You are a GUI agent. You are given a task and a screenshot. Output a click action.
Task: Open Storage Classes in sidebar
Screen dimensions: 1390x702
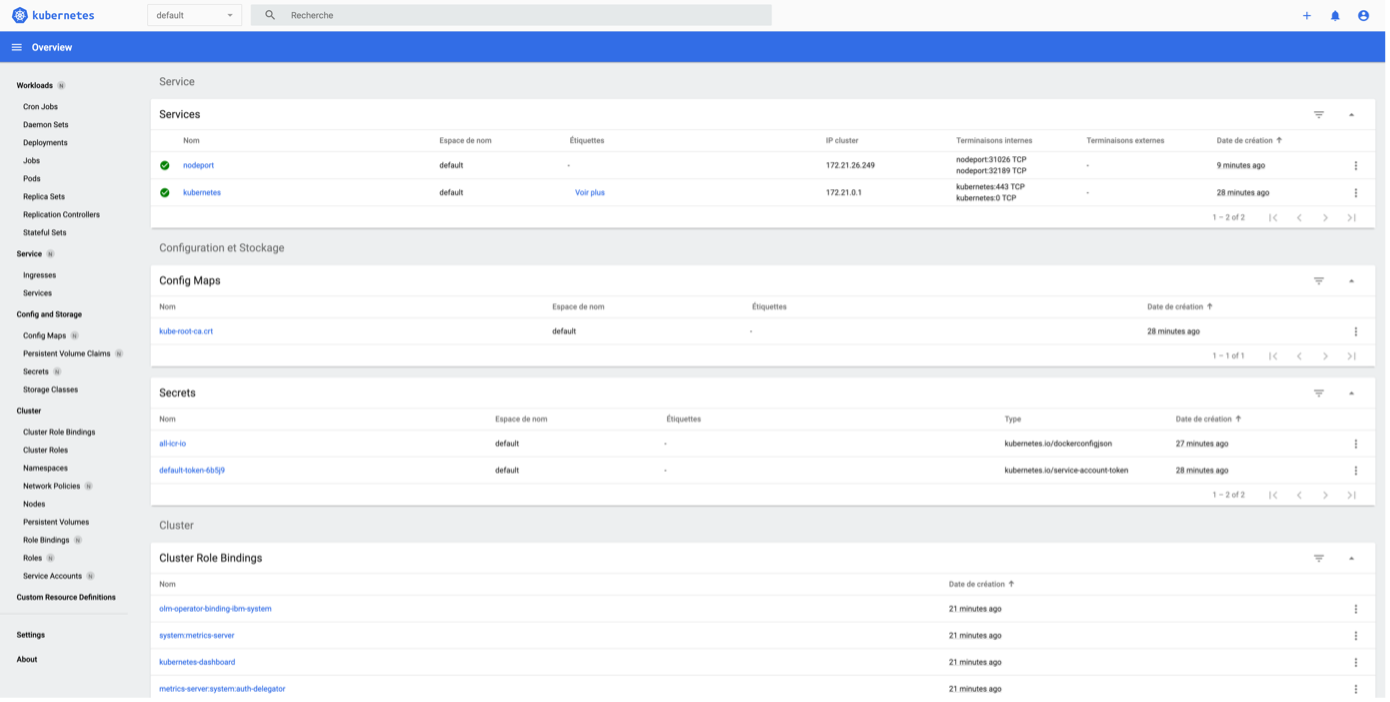[x=50, y=390]
